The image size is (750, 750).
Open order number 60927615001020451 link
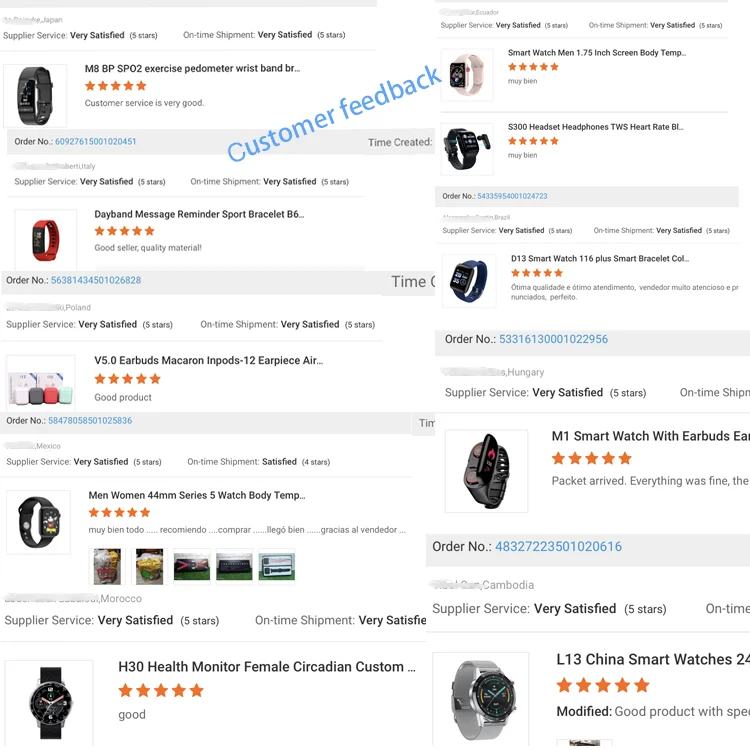[x=96, y=142]
